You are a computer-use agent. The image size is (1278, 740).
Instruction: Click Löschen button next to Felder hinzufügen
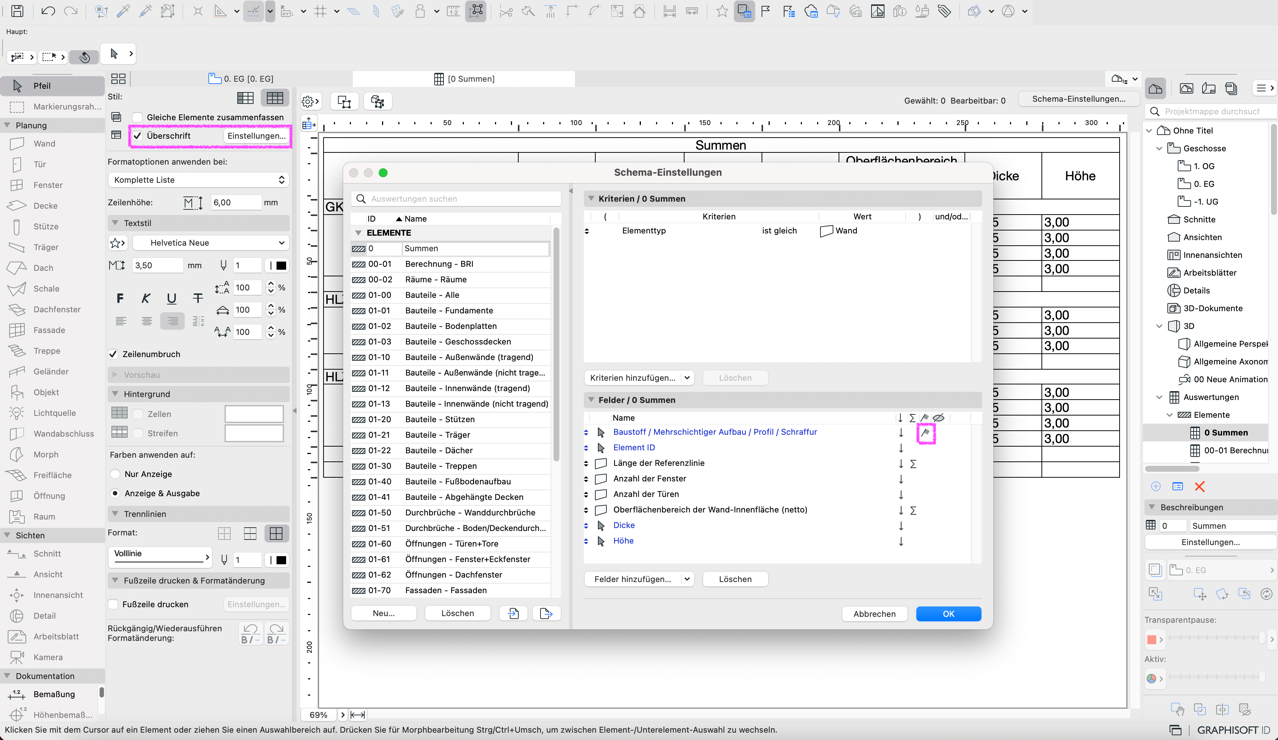735,579
